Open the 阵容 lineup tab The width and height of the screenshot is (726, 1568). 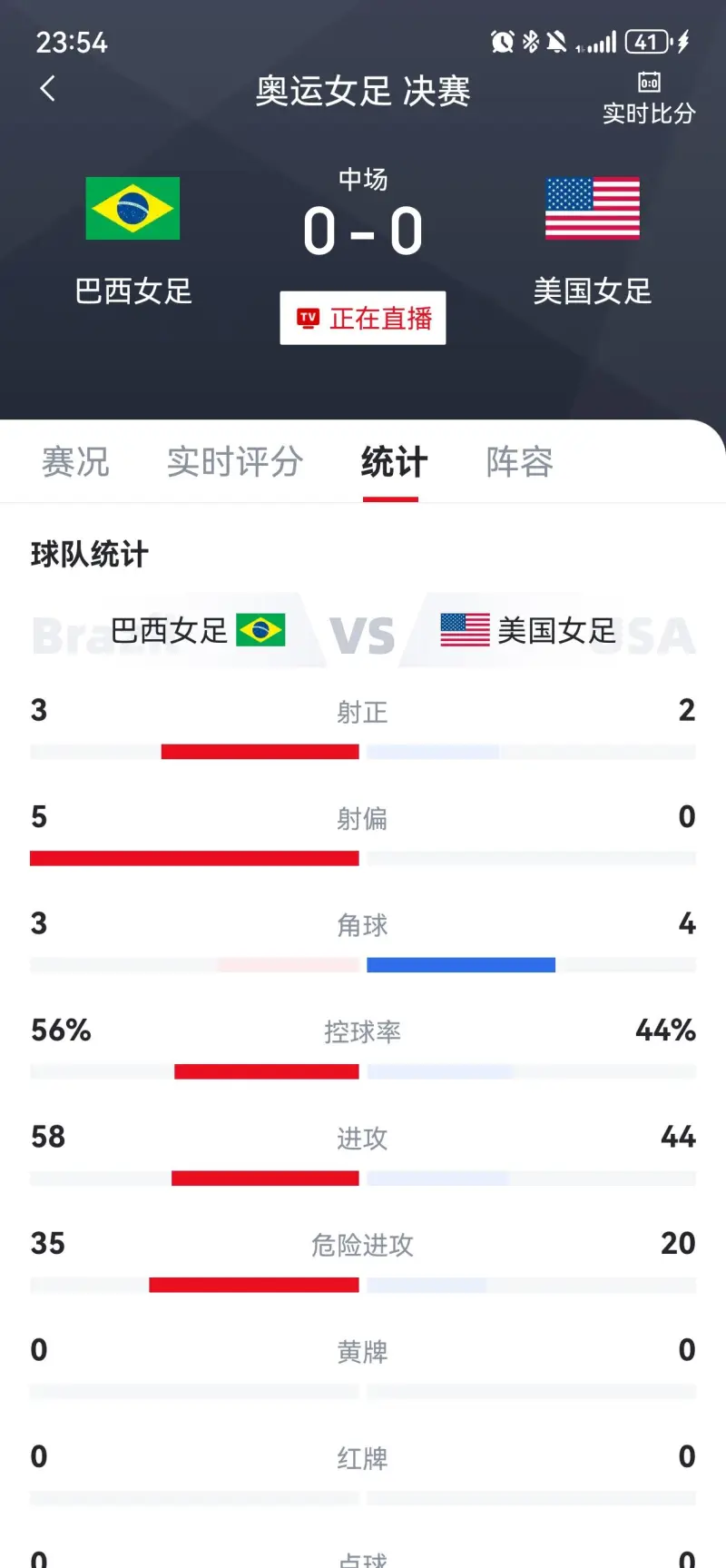pos(519,462)
